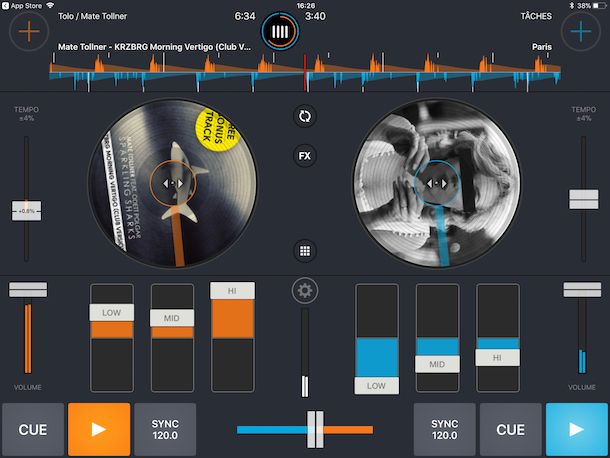Click the red playhead on waveform
610x458 pixels.
pos(305,72)
